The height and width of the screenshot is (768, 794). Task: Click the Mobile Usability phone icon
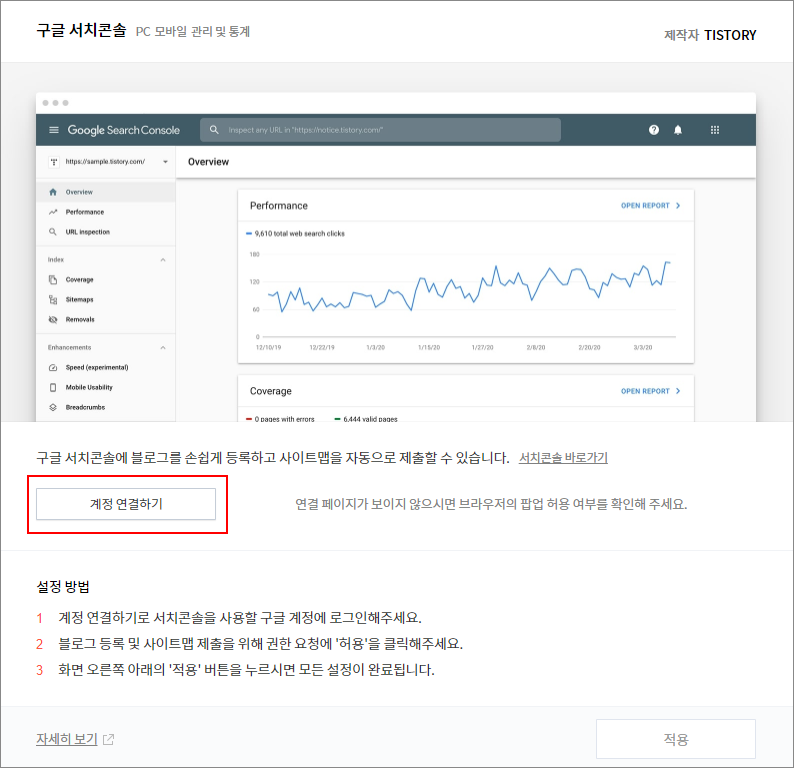(x=53, y=387)
